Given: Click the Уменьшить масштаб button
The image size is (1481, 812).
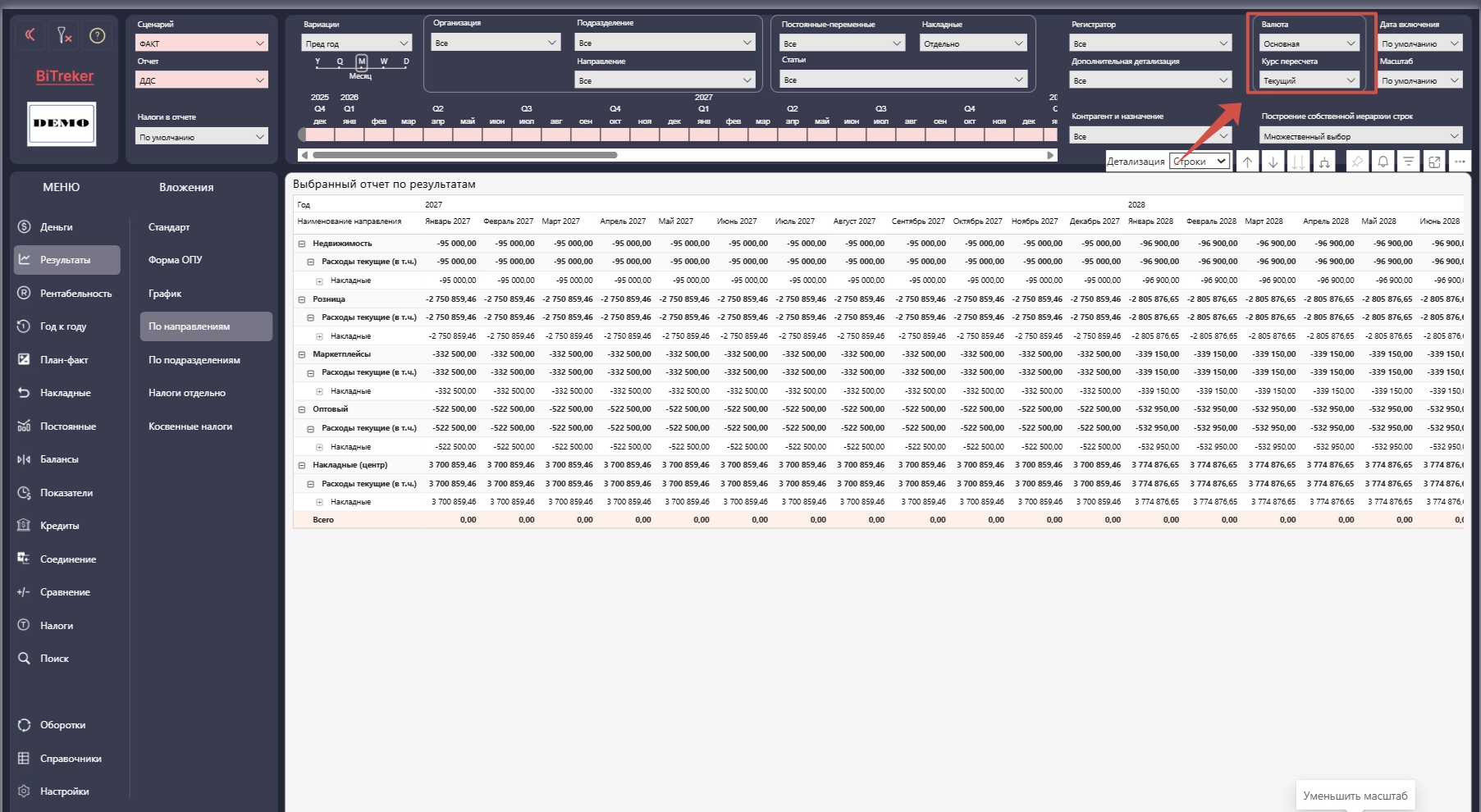Looking at the screenshot, I should click(1355, 796).
